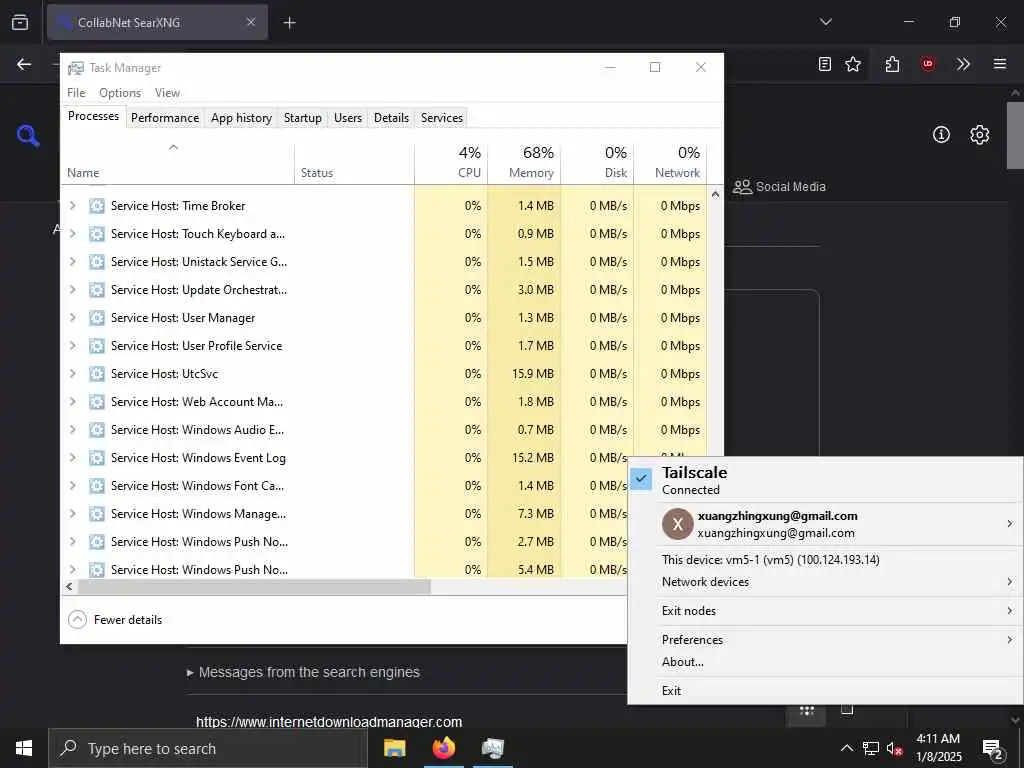Open SearXNG preferences gear icon
1024x768 pixels.
pos(980,135)
